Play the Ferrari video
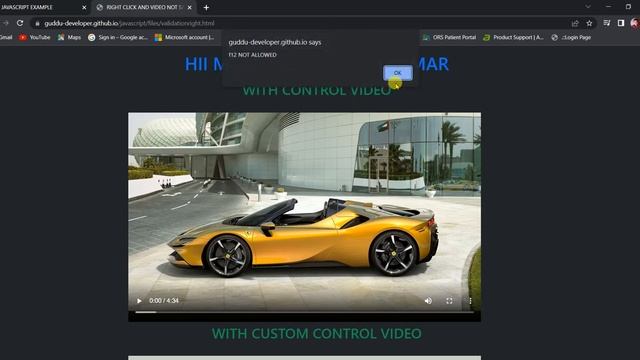The image size is (640, 360). click(x=139, y=301)
